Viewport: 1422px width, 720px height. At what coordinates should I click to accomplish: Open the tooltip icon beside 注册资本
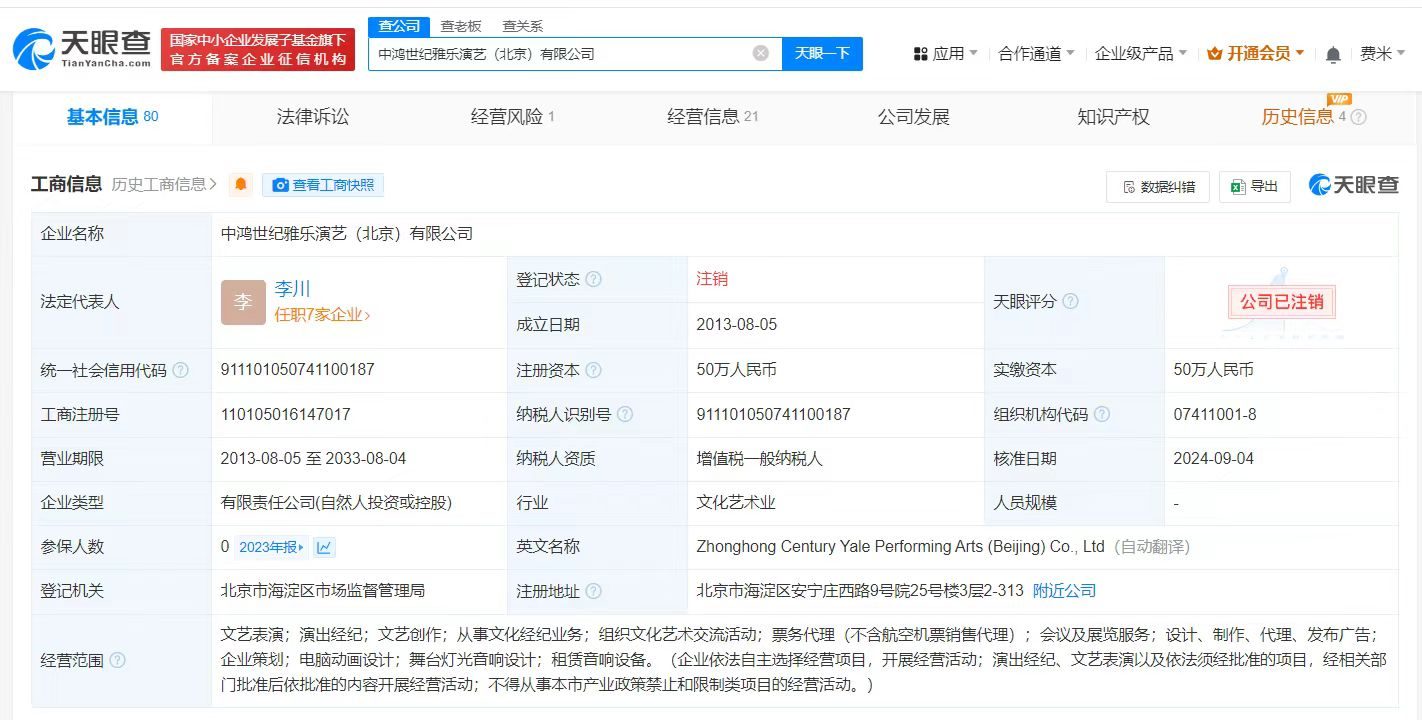[592, 370]
